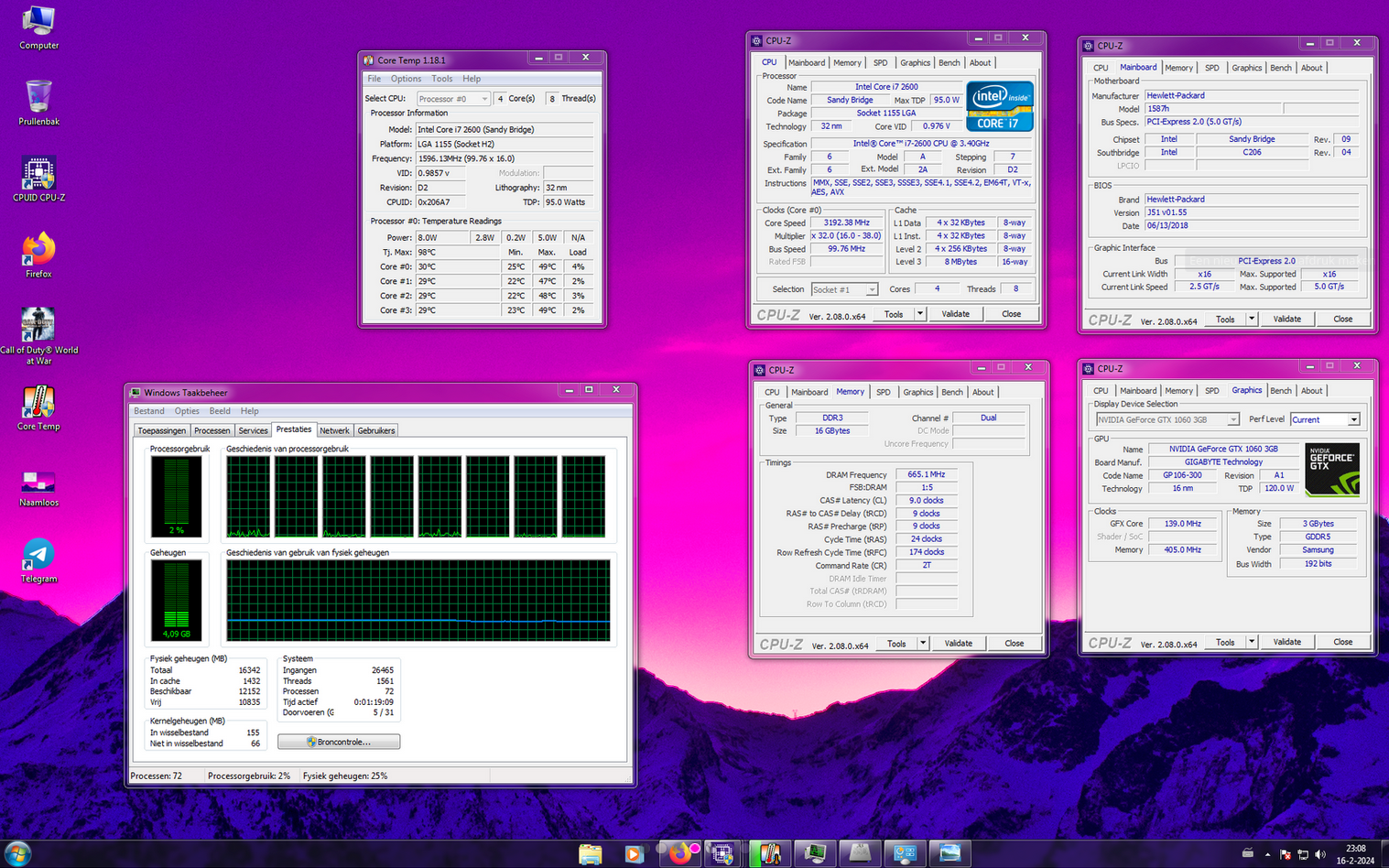Launch CPUID CPU-Z from desktop
The image size is (1389, 868).
[x=38, y=179]
